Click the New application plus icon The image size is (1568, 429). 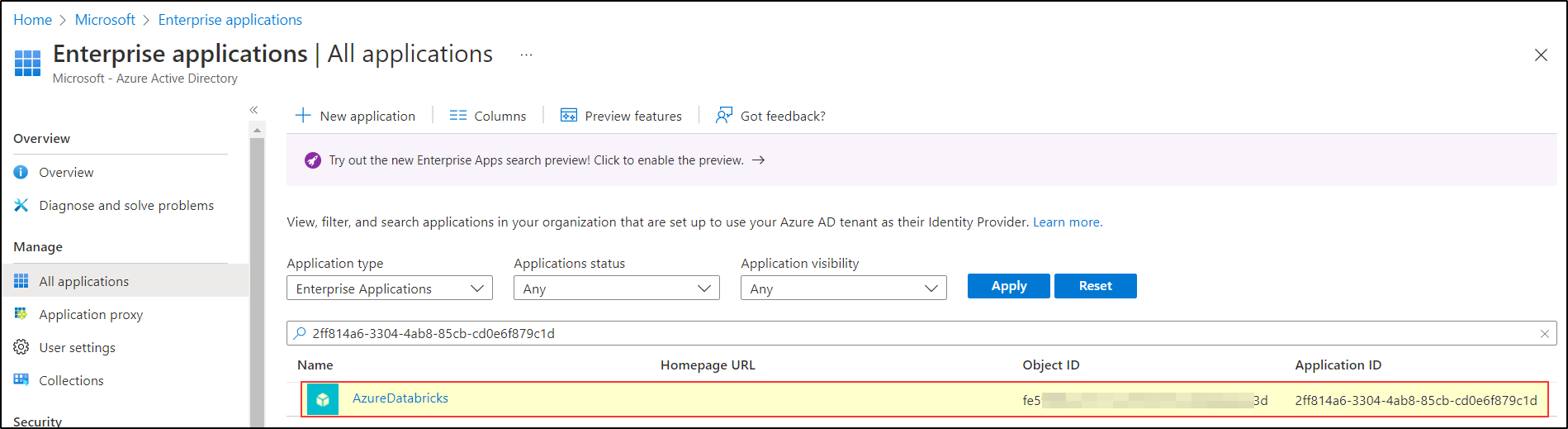coord(303,116)
